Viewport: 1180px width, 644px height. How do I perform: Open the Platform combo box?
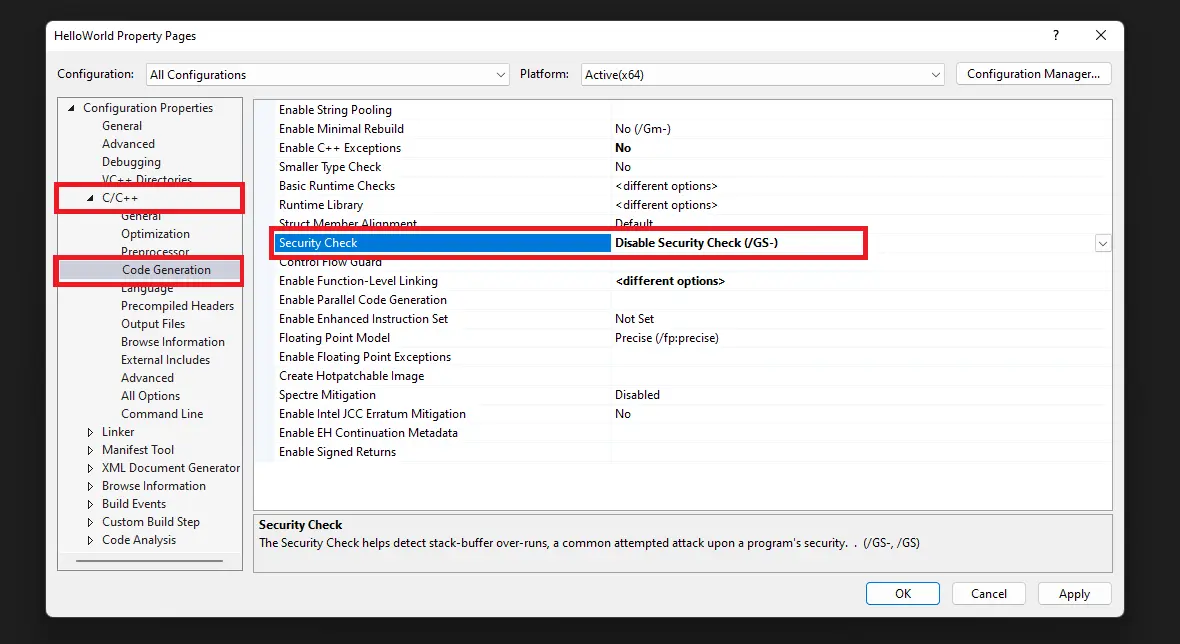coord(762,74)
